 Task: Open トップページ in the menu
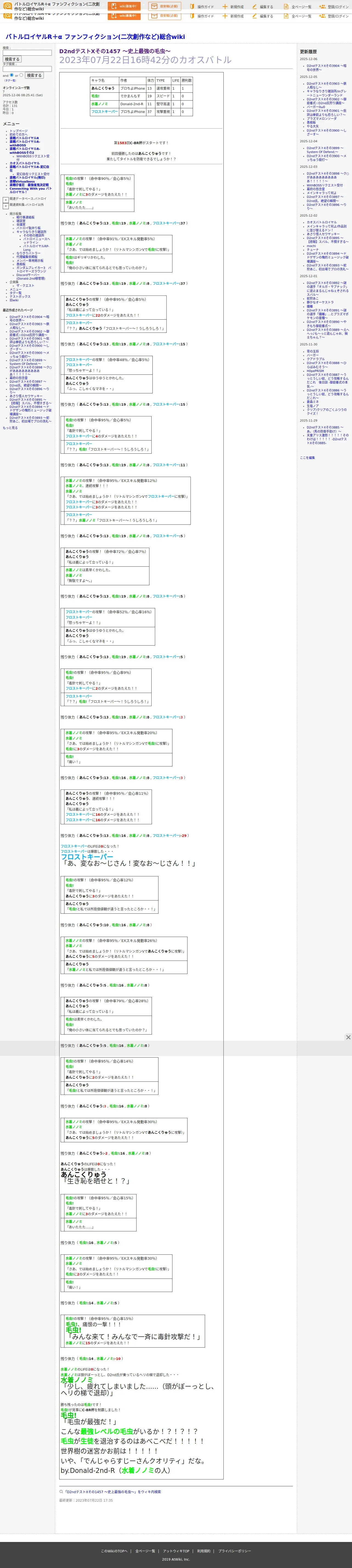18,131
